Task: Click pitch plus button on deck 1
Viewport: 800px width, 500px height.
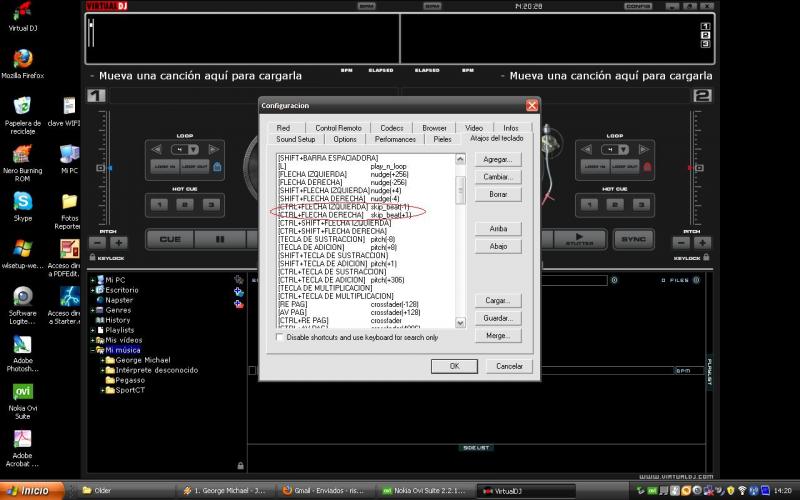Action: [x=119, y=243]
